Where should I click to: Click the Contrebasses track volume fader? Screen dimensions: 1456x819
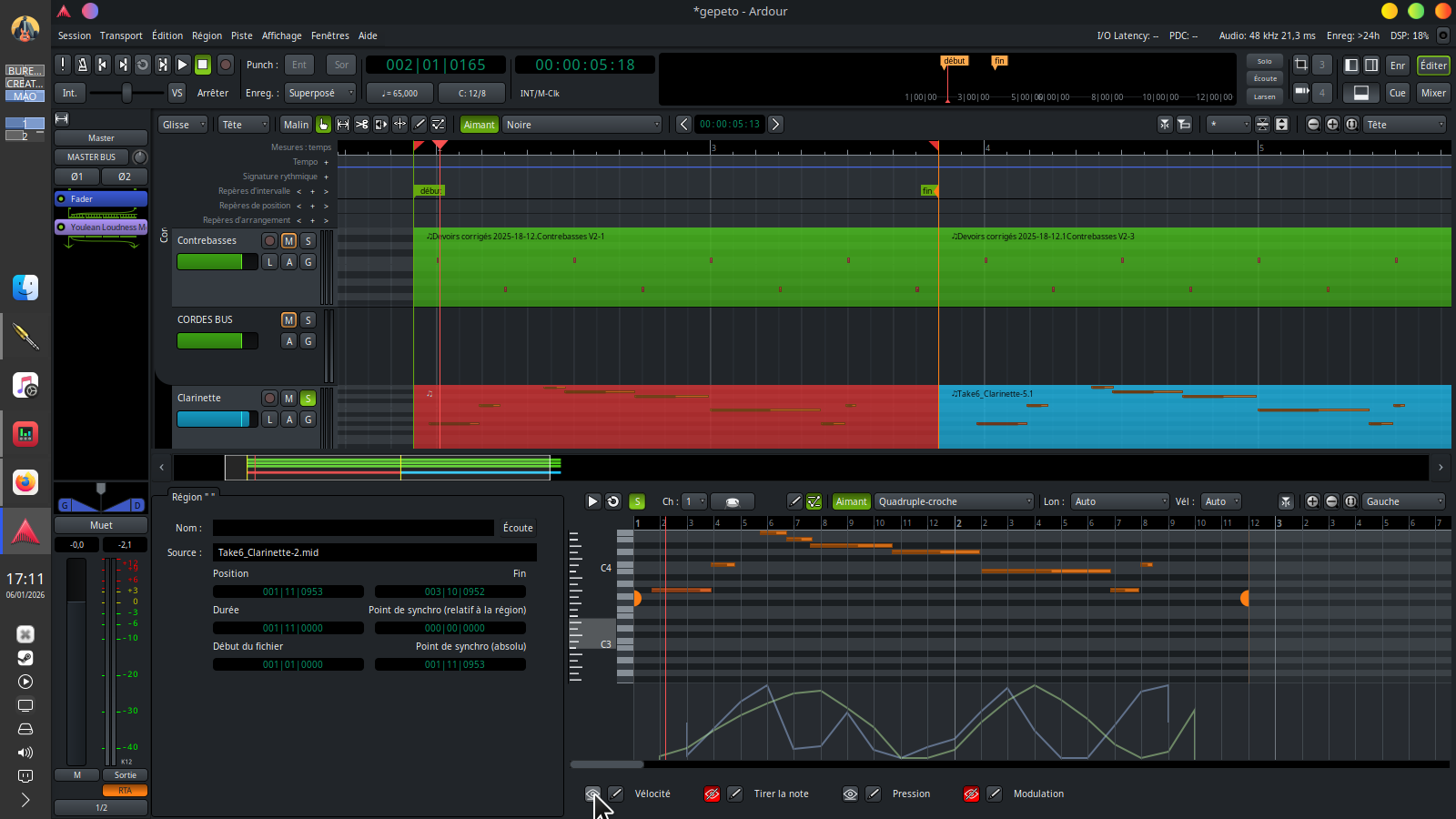coord(217,262)
